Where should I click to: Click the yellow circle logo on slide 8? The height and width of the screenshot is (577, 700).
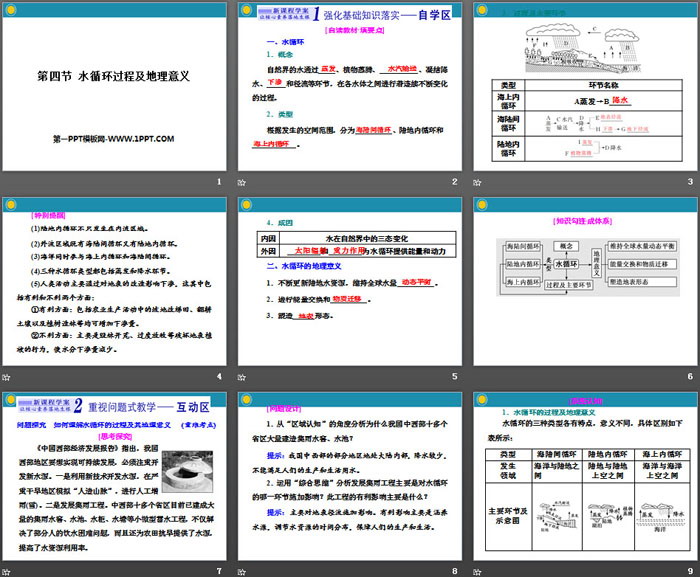(246, 400)
